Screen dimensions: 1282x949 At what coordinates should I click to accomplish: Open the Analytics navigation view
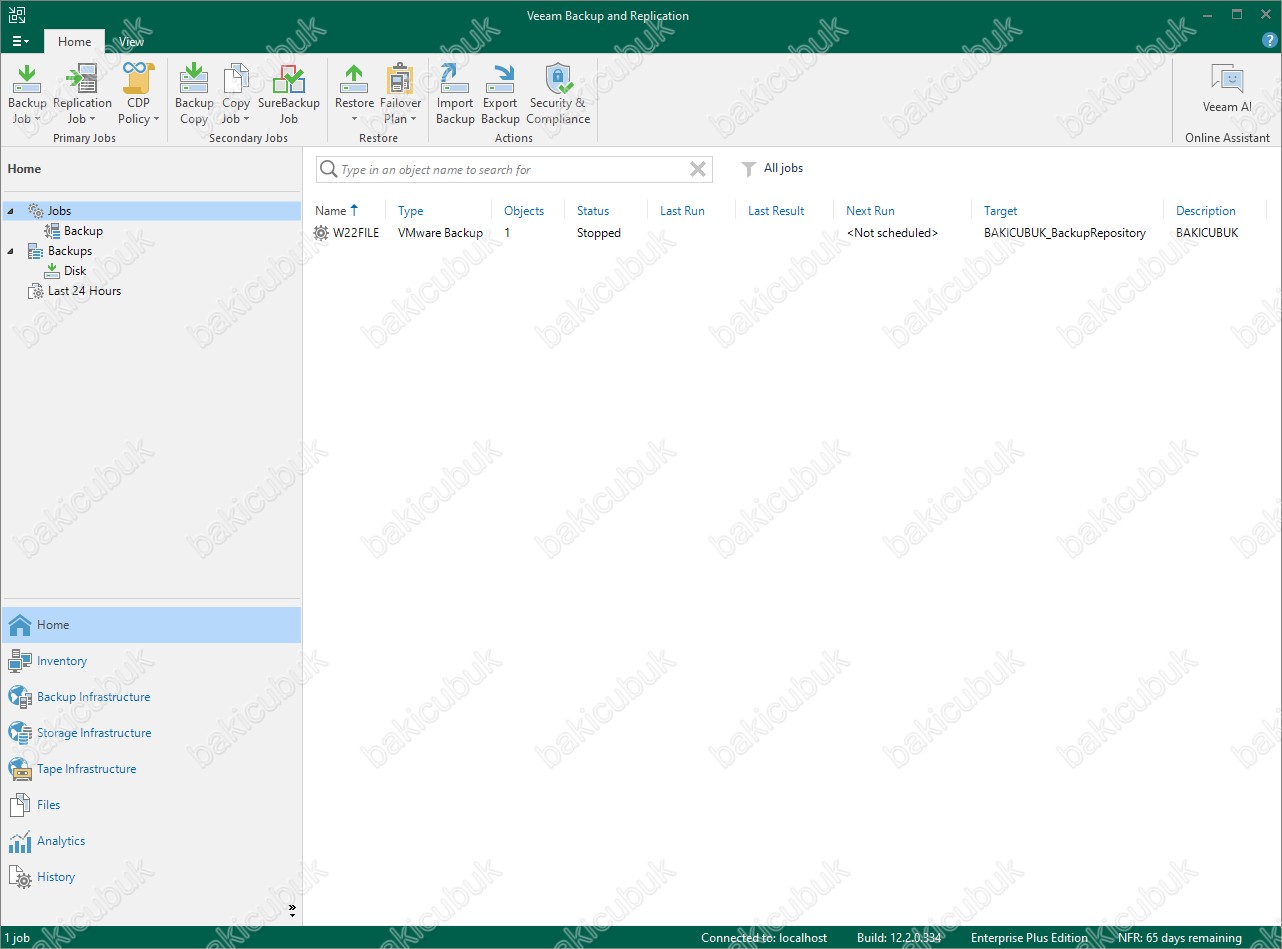[151, 841]
